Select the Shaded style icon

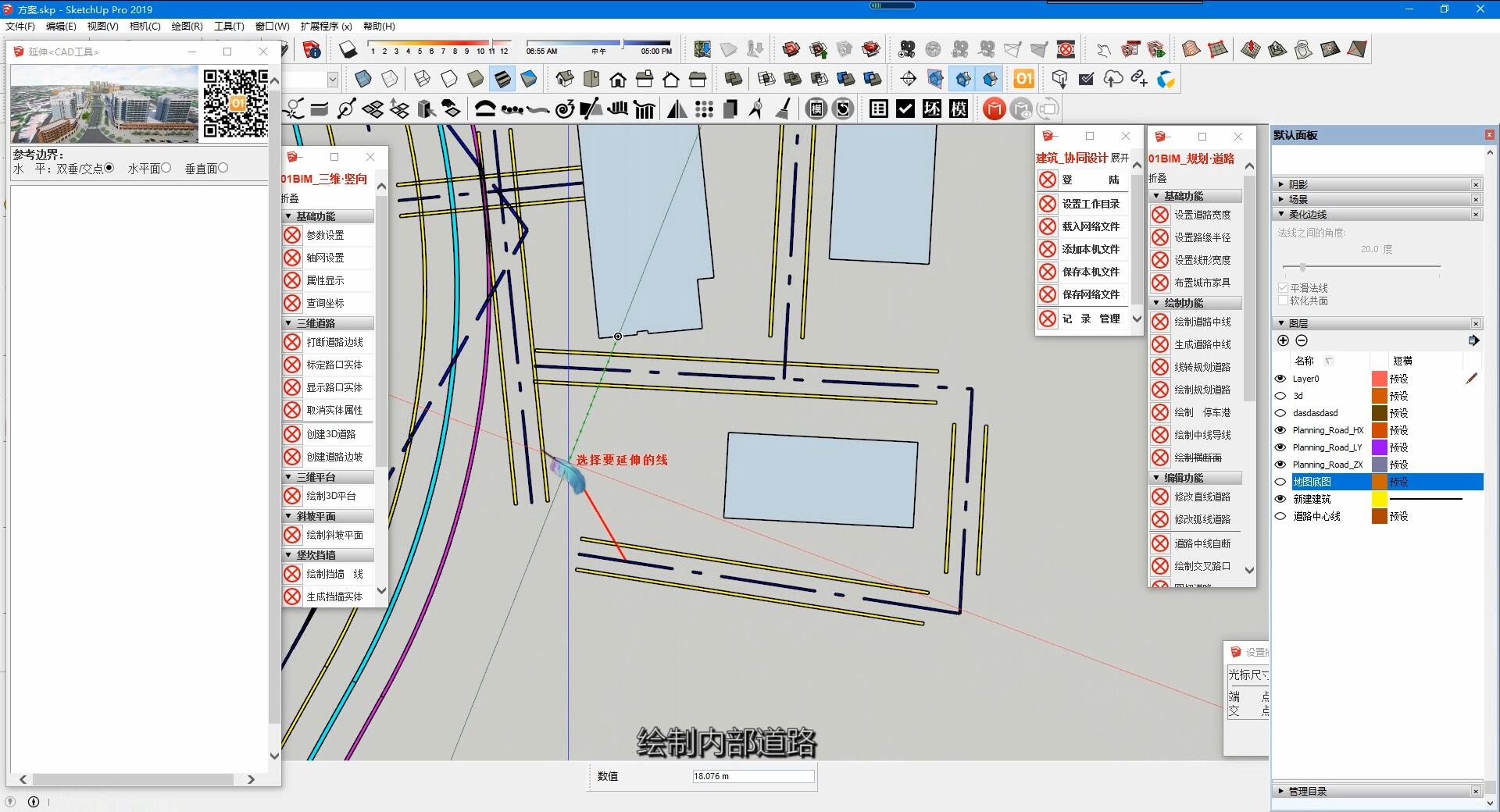click(476, 79)
